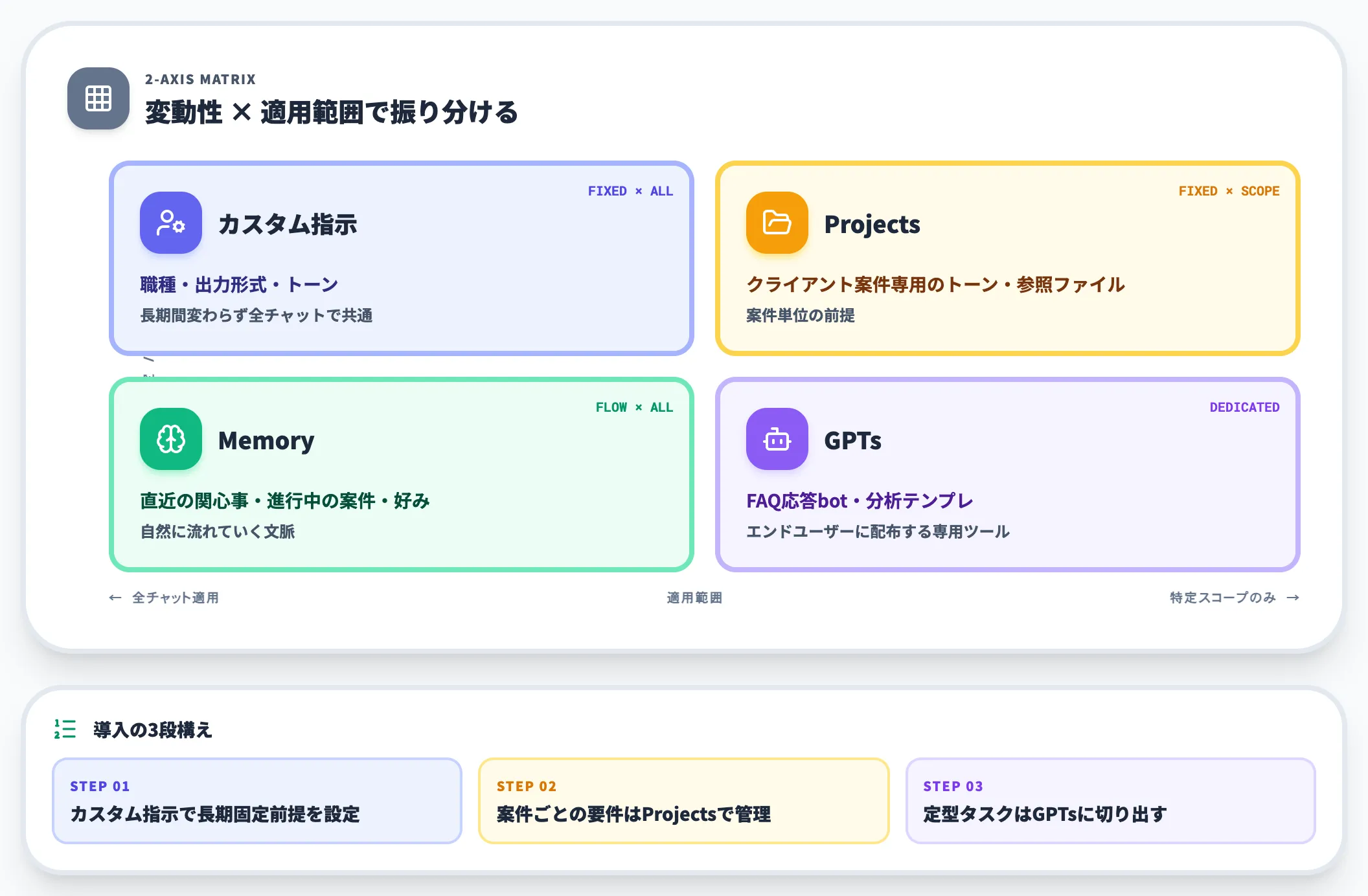The width and height of the screenshot is (1368, 896).
Task: Click the STEP 03 label
Action: 953,786
